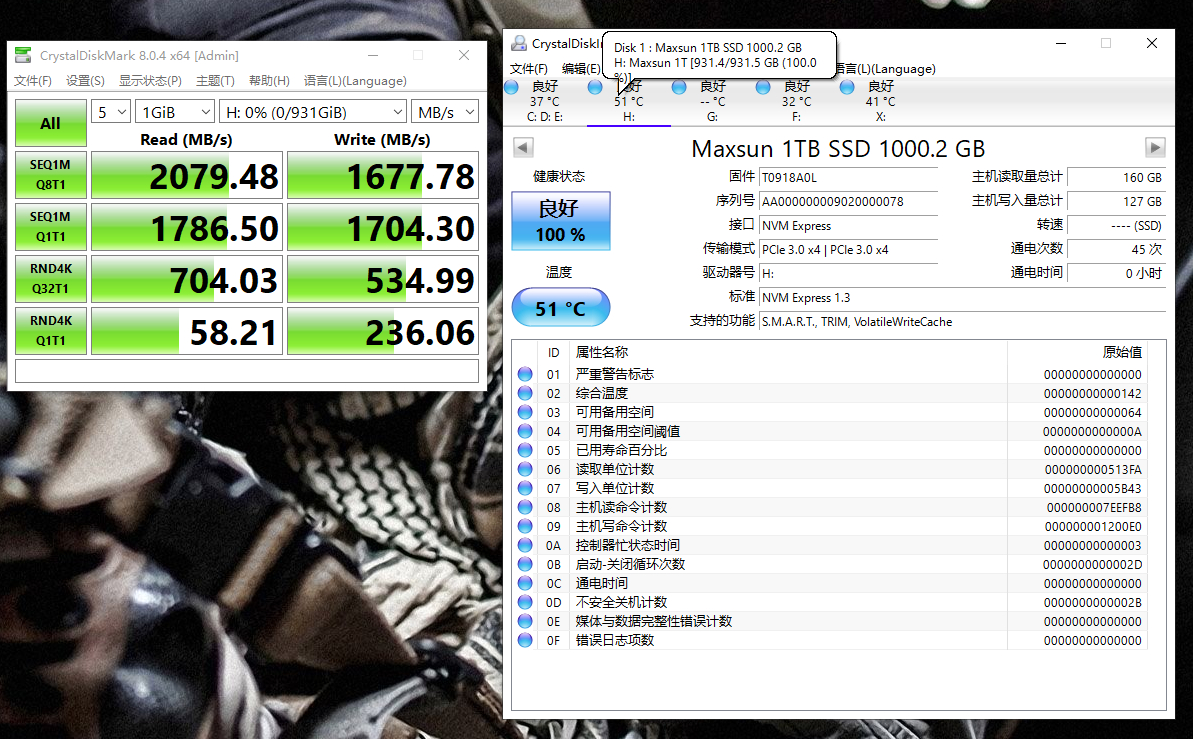Click status orb of attribute 0C 通电时间

pyautogui.click(x=525, y=584)
